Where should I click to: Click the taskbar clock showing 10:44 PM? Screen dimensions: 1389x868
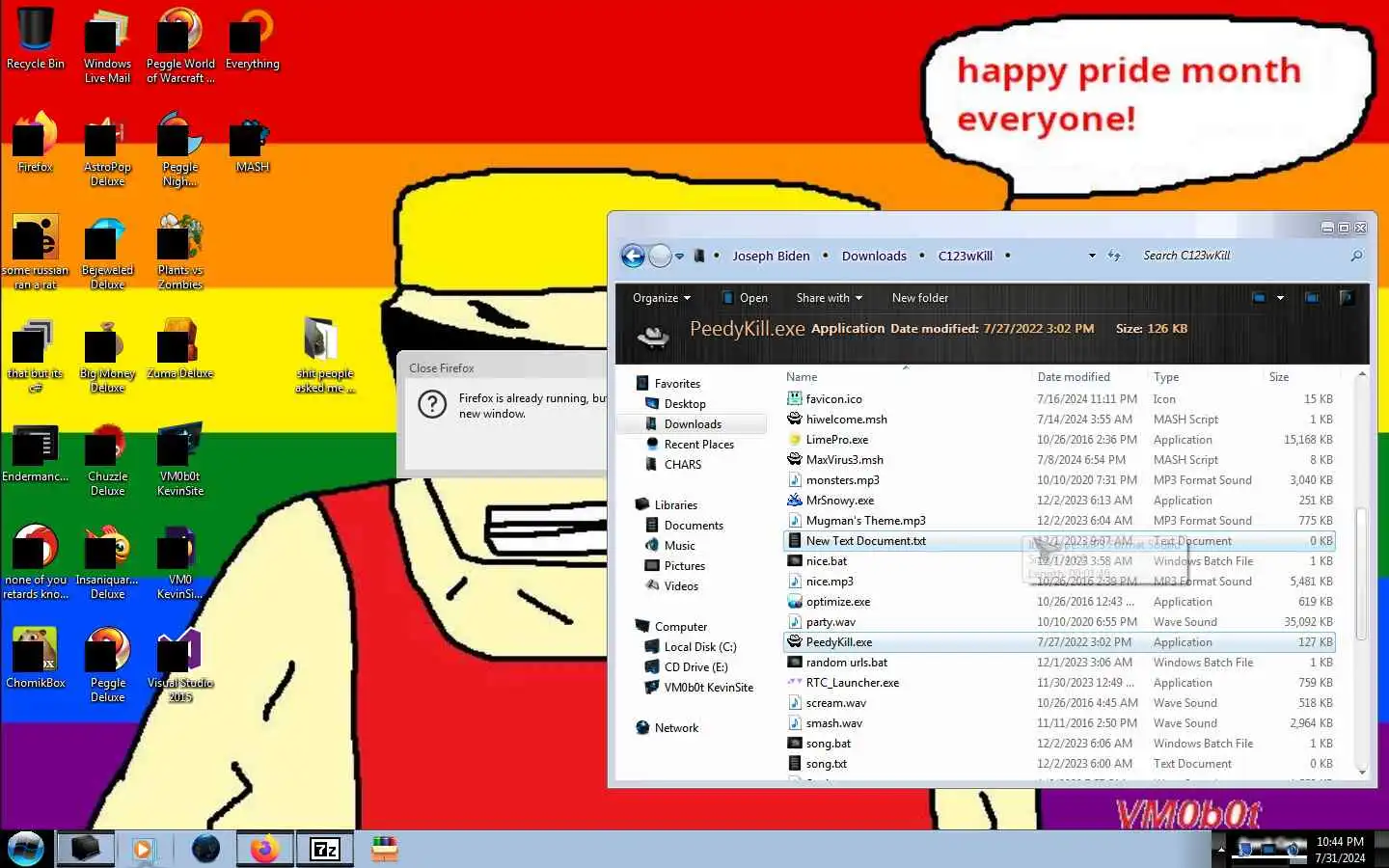[1340, 850]
